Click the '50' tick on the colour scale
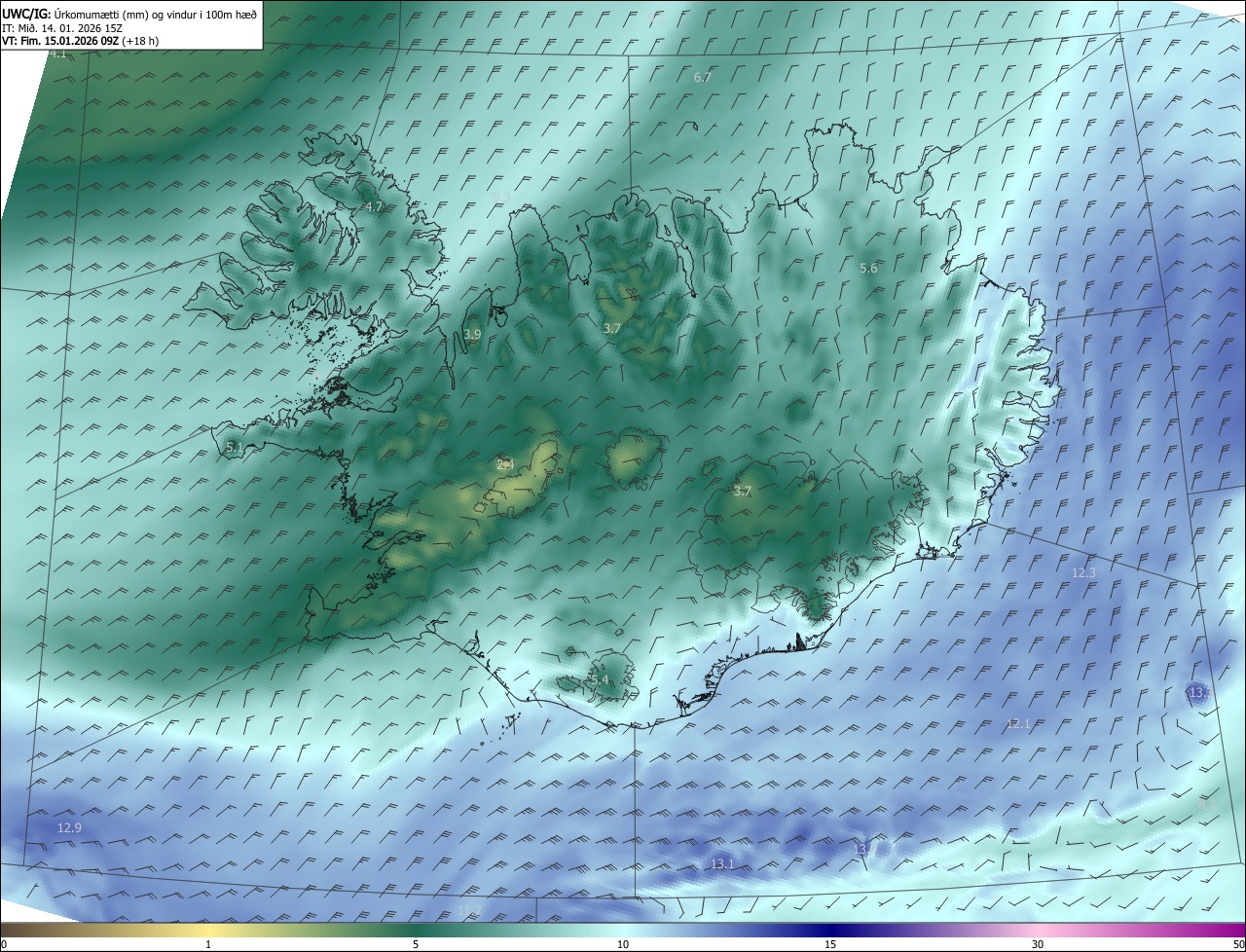 [1238, 944]
